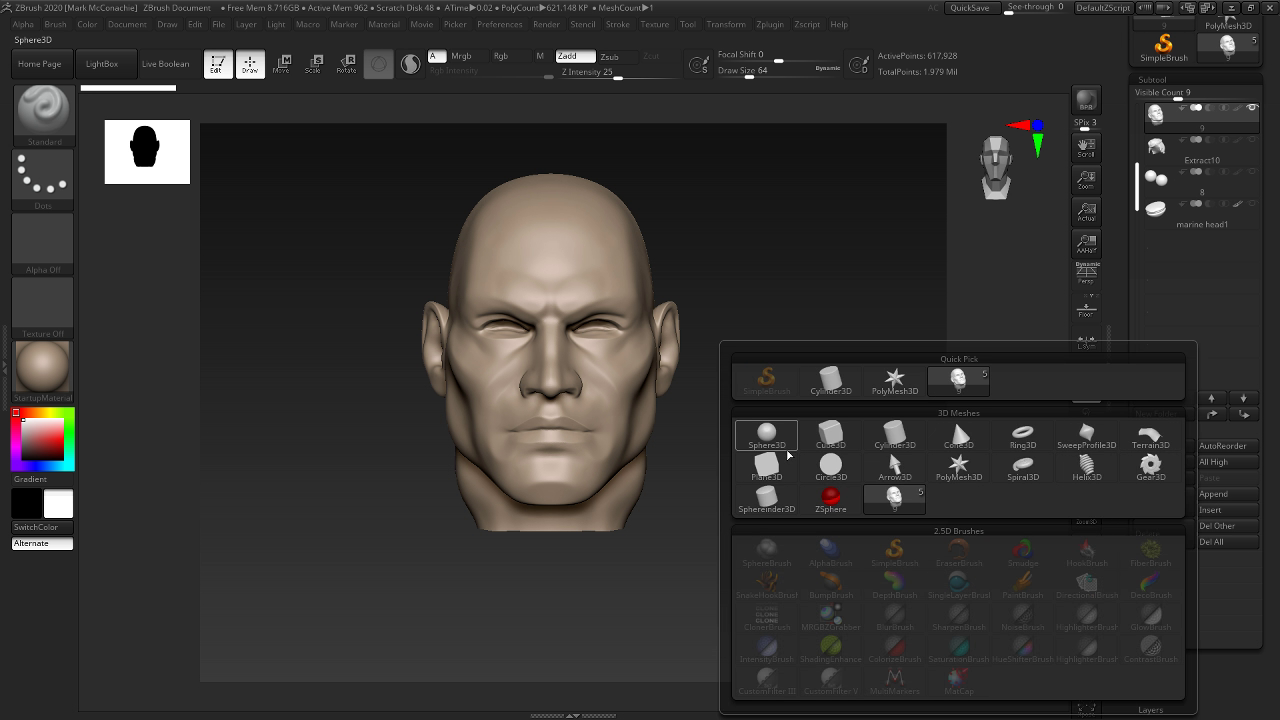This screenshot has width=1280, height=720.
Task: Pick PolyMesh3D in the 3D Meshes section
Action: (x=958, y=468)
